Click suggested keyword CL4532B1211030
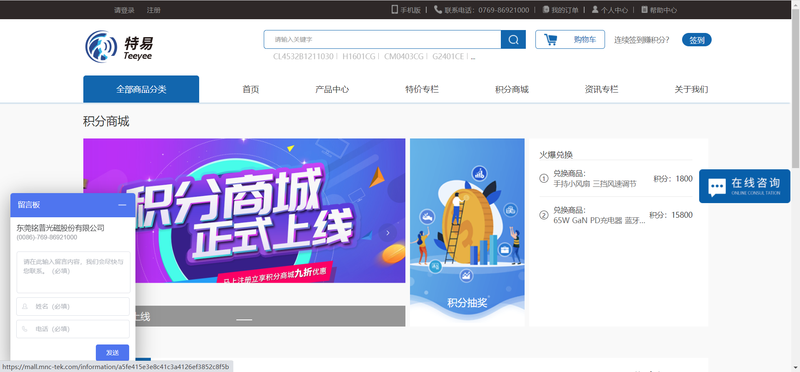The image size is (800, 372). point(303,56)
